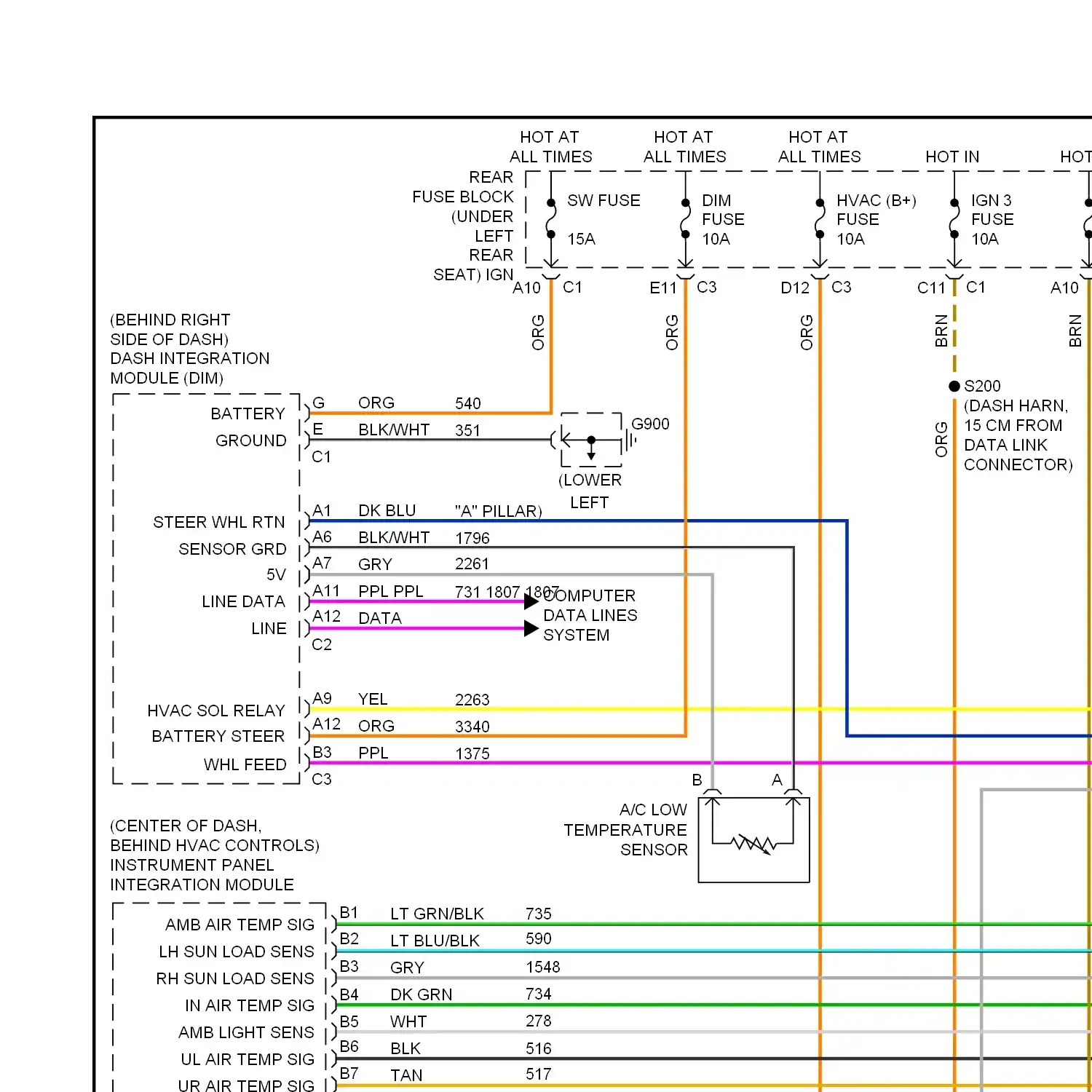Viewport: 1092px width, 1092px height.
Task: Click the DK GRN wire label
Action: pyautogui.click(x=422, y=994)
